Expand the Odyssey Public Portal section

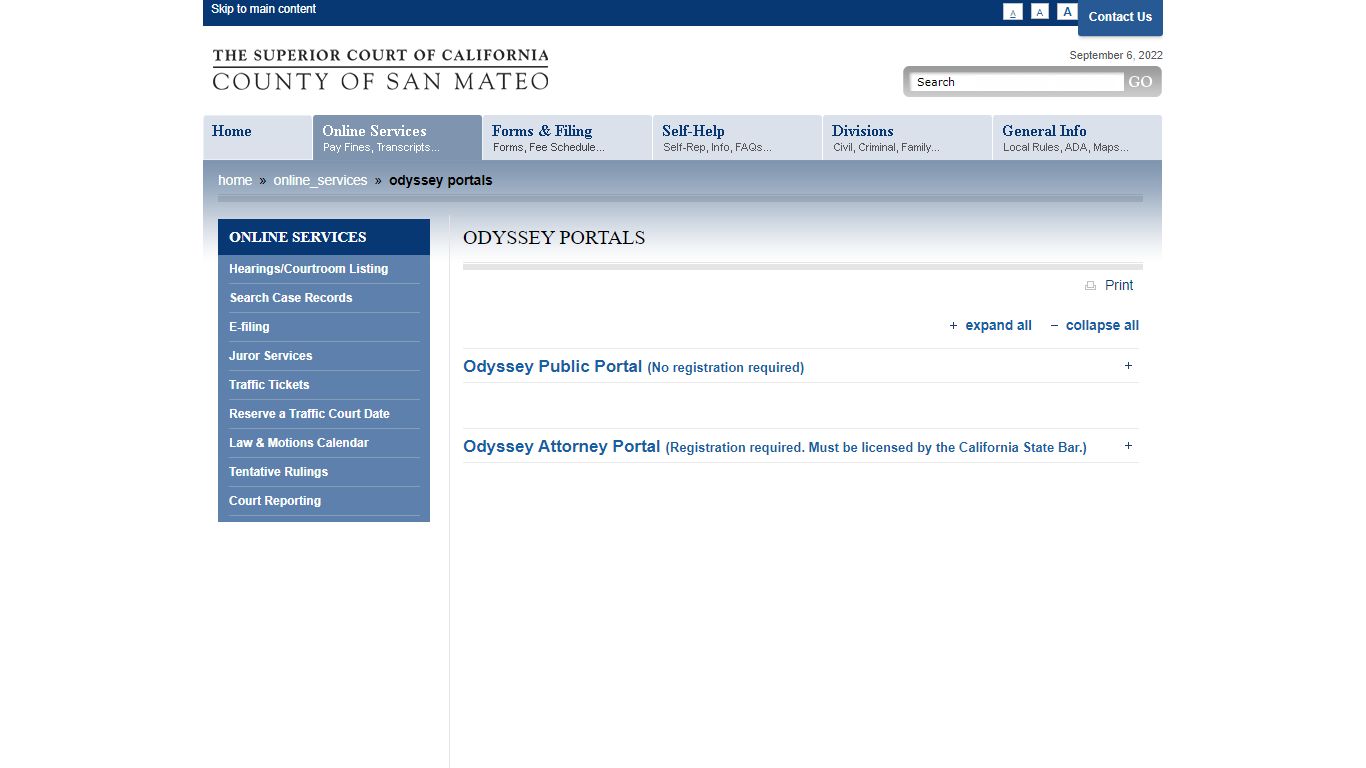(1128, 366)
